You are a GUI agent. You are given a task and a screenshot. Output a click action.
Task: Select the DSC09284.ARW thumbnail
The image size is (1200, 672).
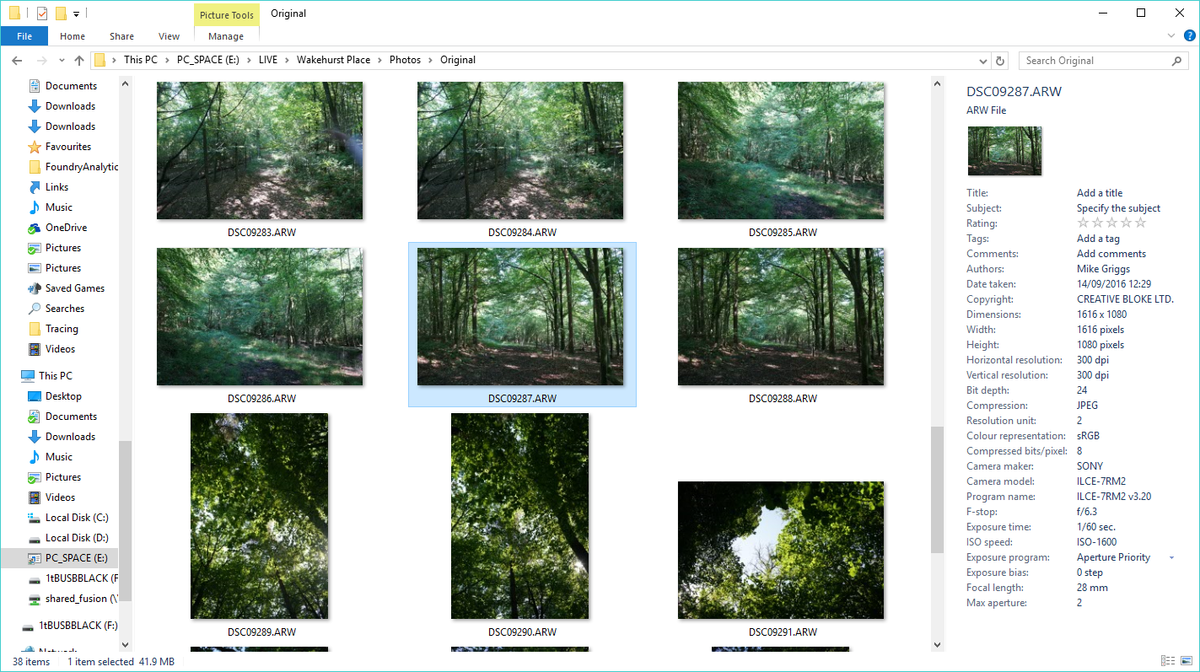click(x=520, y=150)
